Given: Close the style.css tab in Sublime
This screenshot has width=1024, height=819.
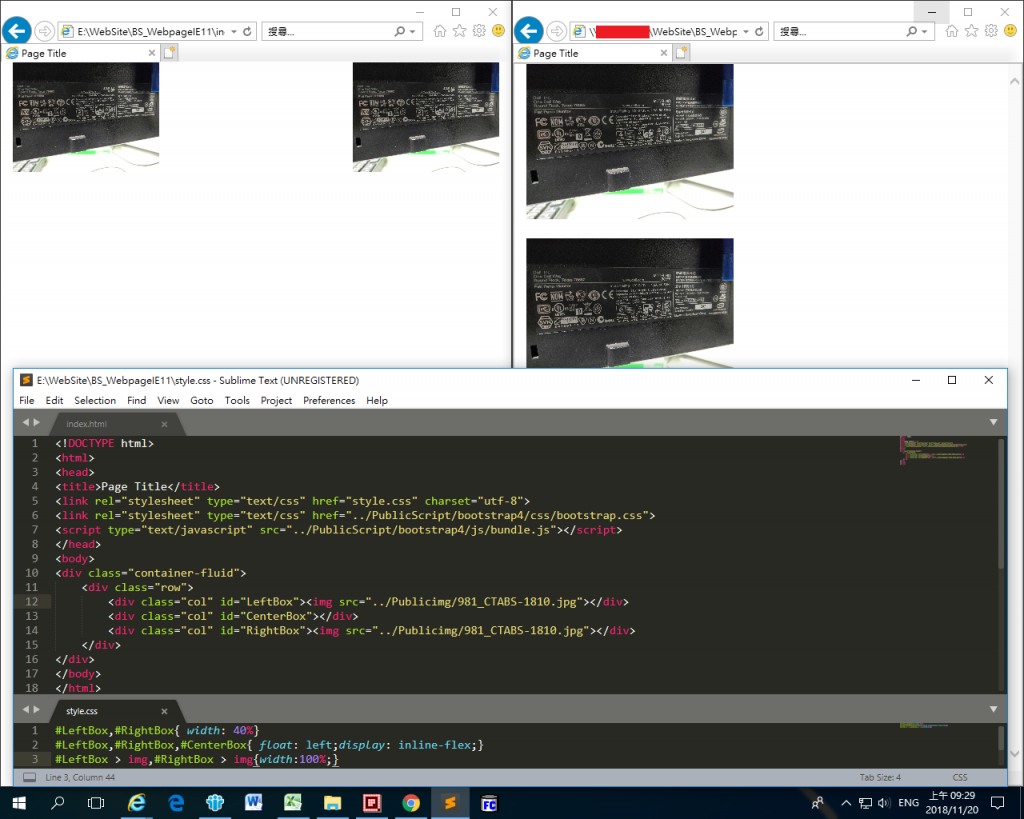Looking at the screenshot, I should (165, 711).
